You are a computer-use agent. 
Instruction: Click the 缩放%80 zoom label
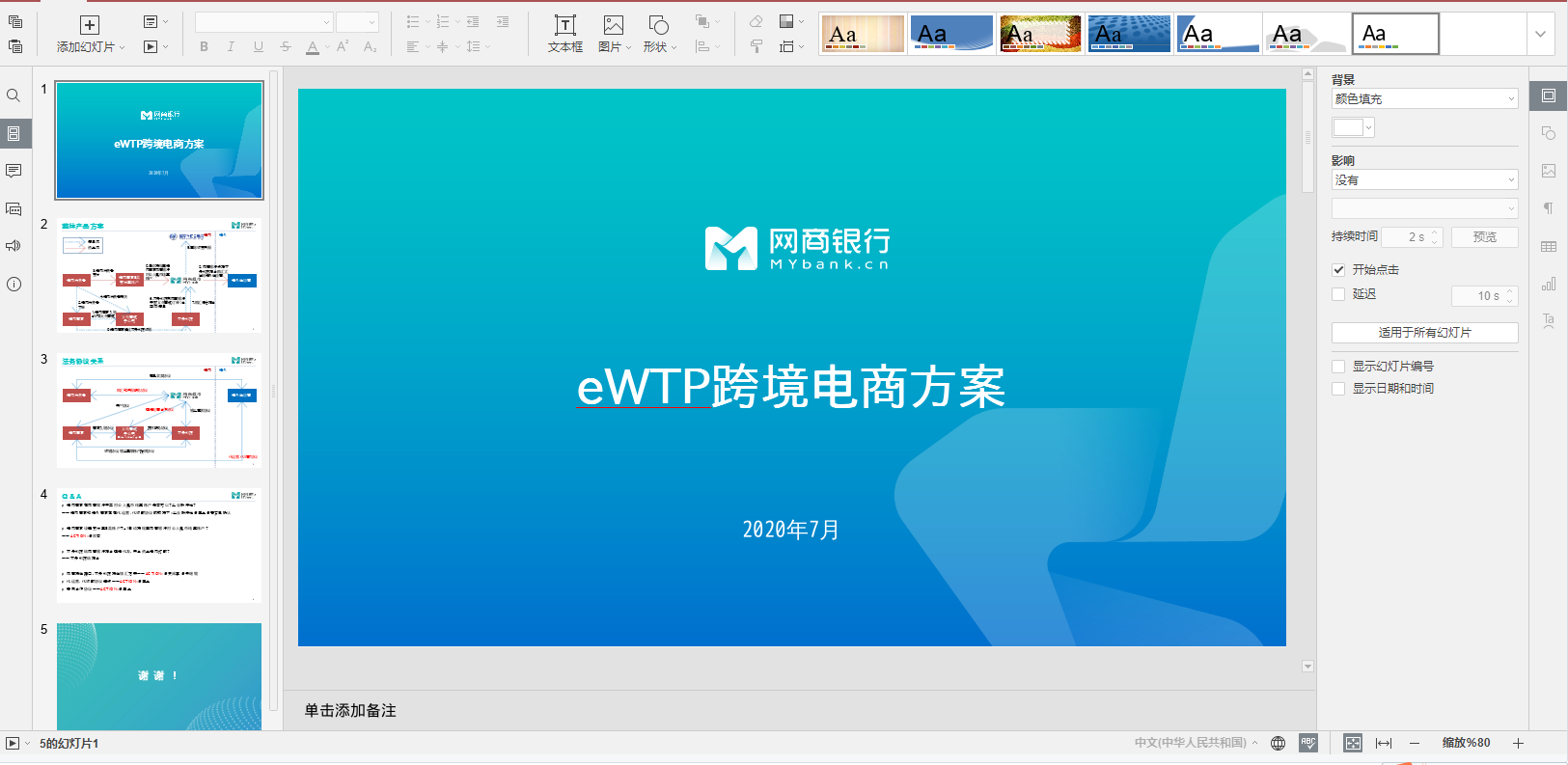[1466, 743]
